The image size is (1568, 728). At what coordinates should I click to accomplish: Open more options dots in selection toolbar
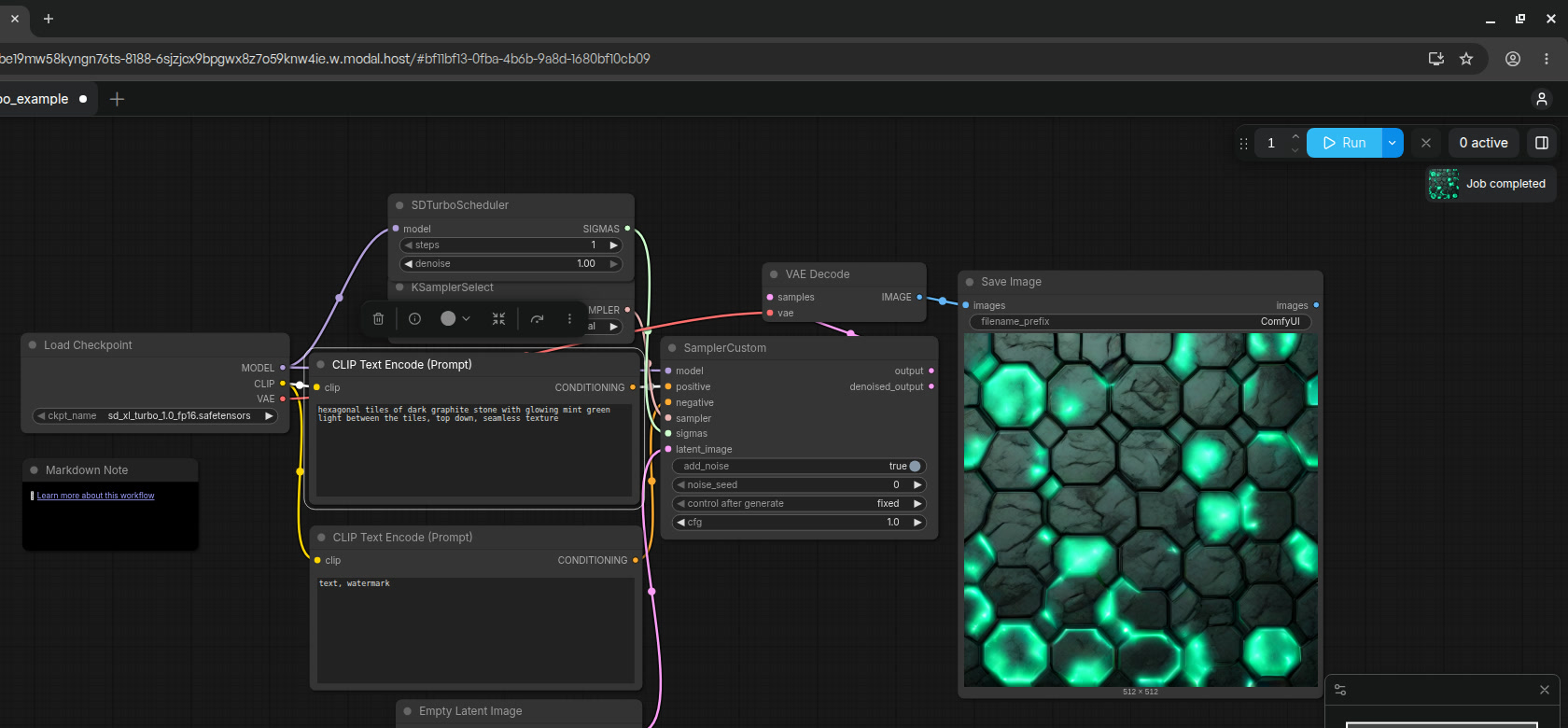coord(569,318)
